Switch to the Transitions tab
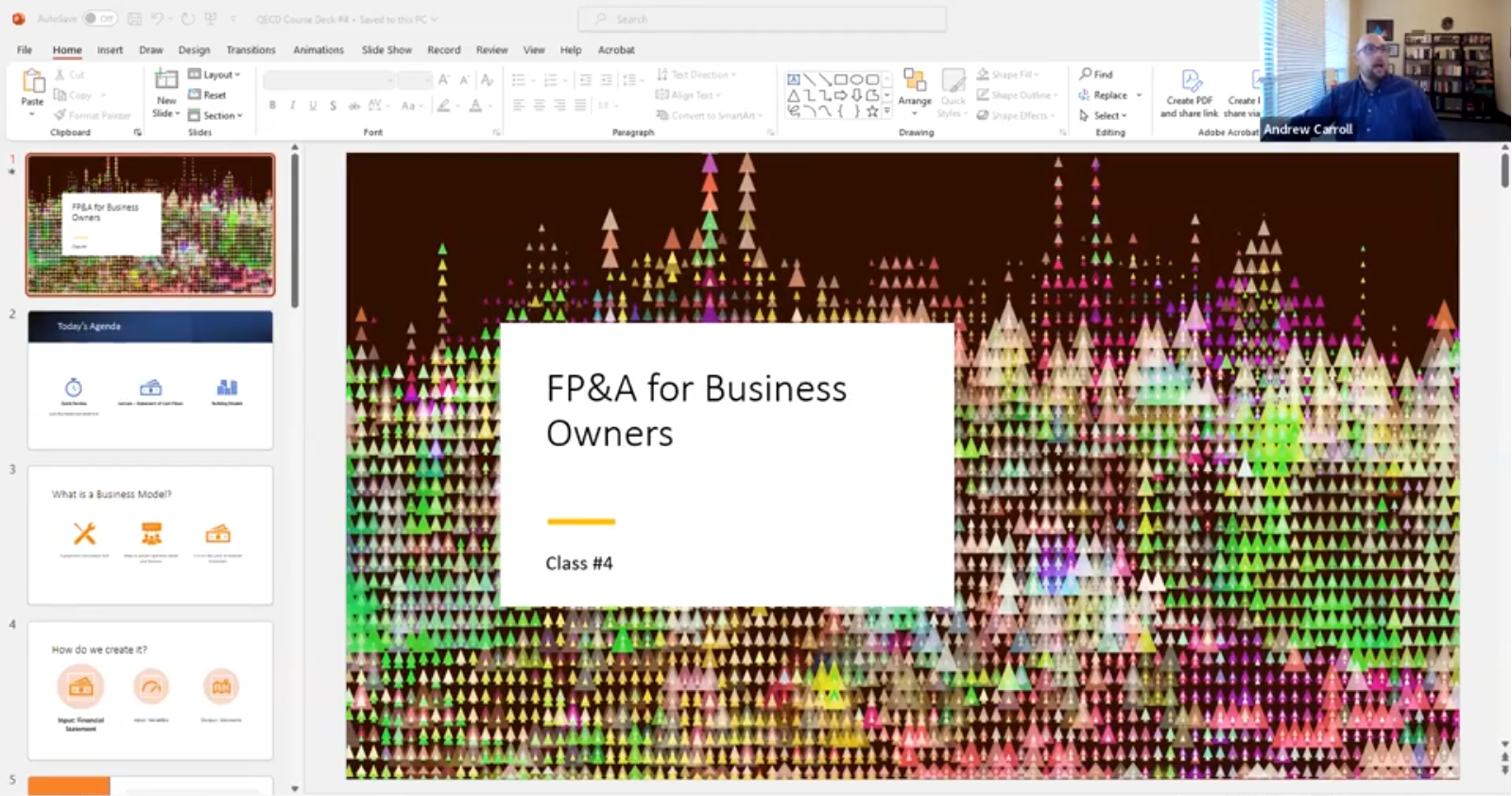 (250, 50)
